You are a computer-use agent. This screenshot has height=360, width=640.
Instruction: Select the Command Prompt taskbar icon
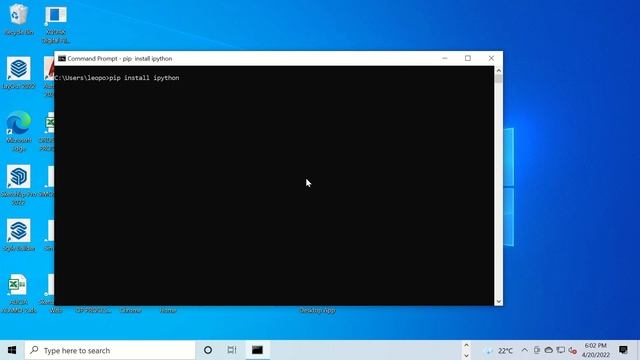pos(257,350)
